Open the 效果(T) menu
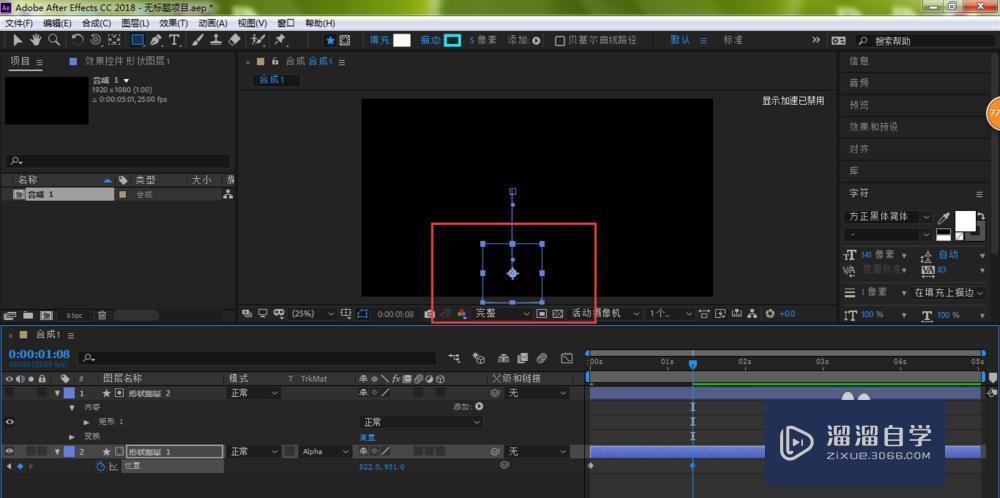 pyautogui.click(x=173, y=23)
